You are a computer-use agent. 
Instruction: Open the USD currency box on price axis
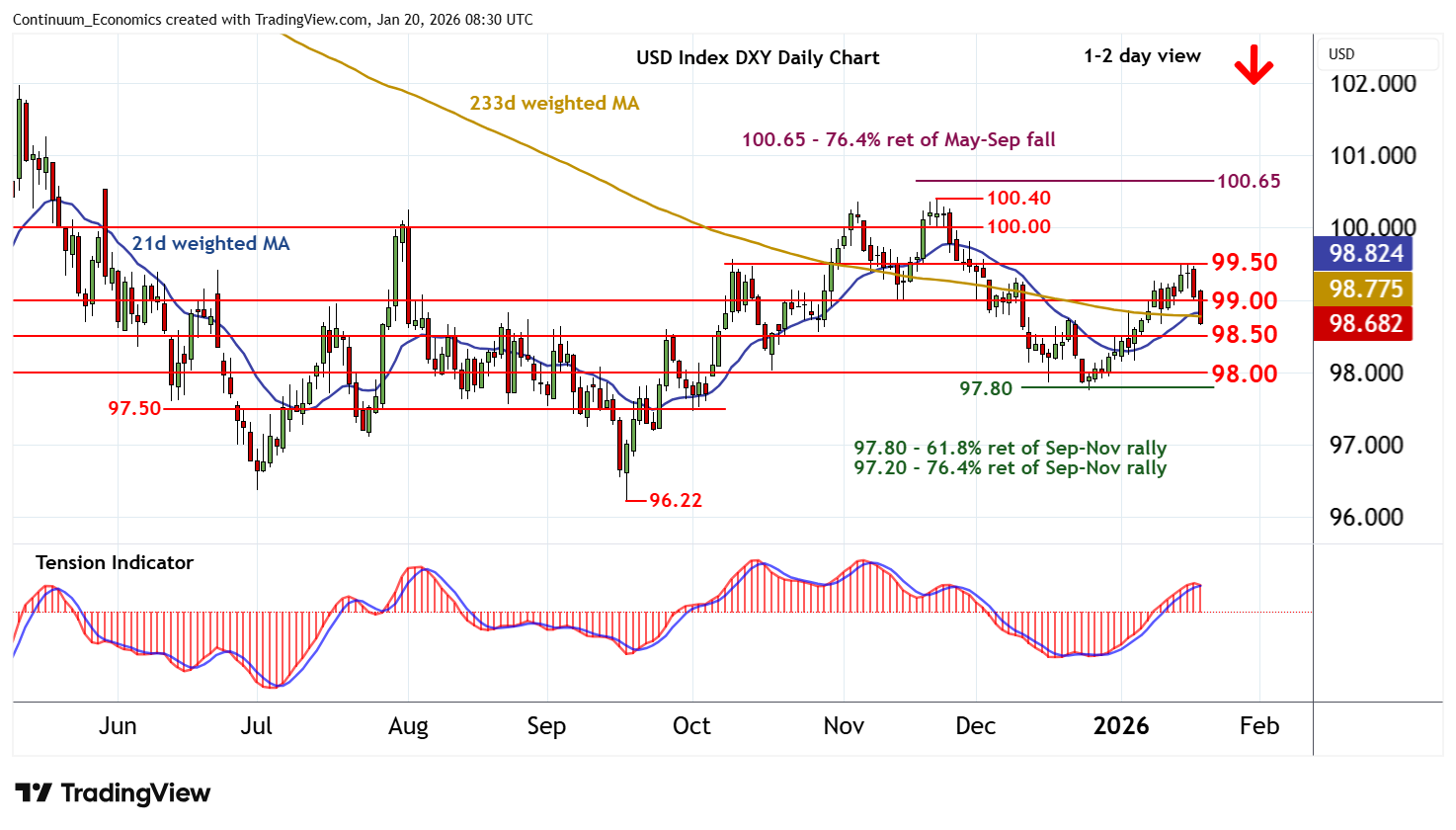coord(1379,54)
